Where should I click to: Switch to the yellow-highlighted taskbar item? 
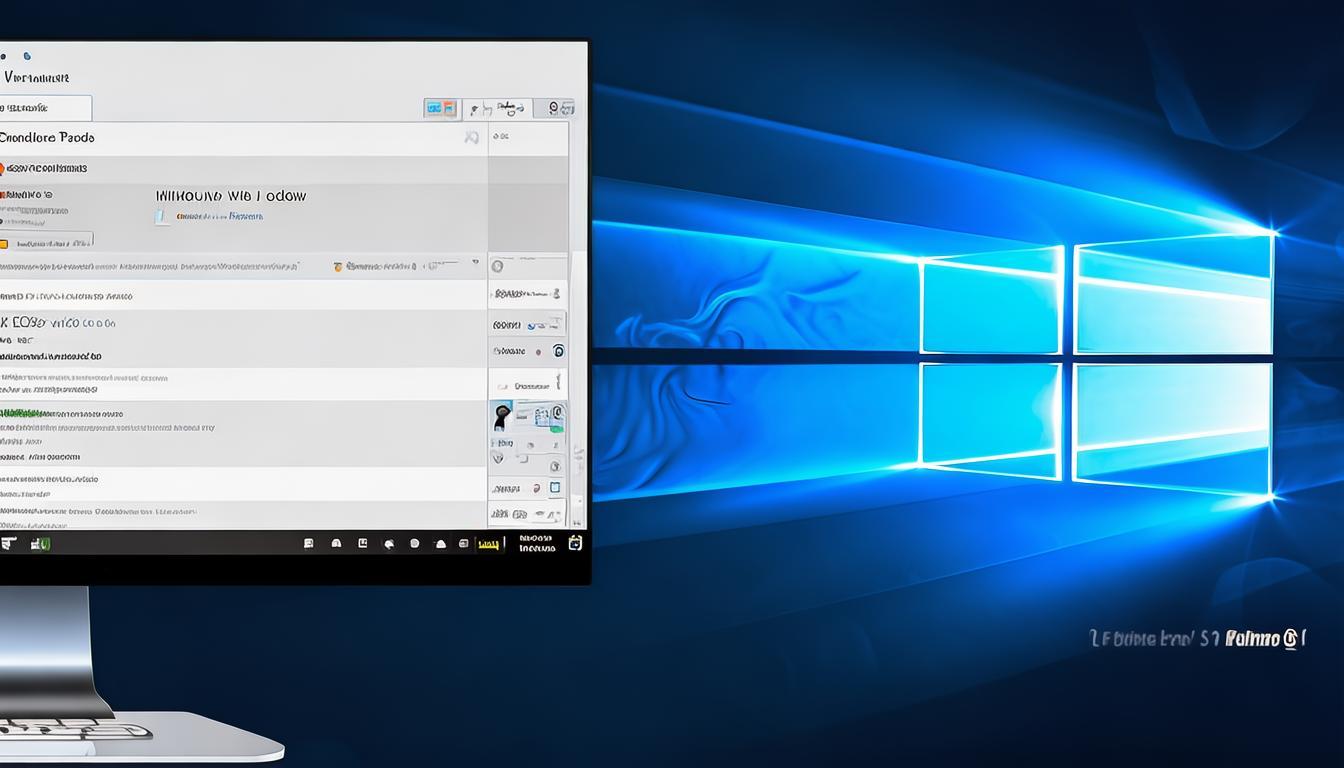(487, 543)
